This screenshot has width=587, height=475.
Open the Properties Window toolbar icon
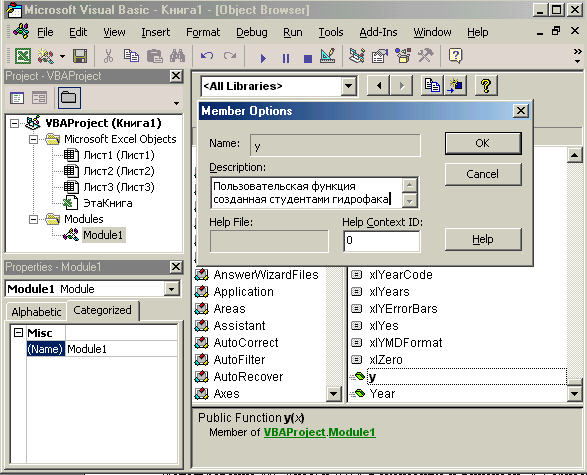pyautogui.click(x=380, y=56)
